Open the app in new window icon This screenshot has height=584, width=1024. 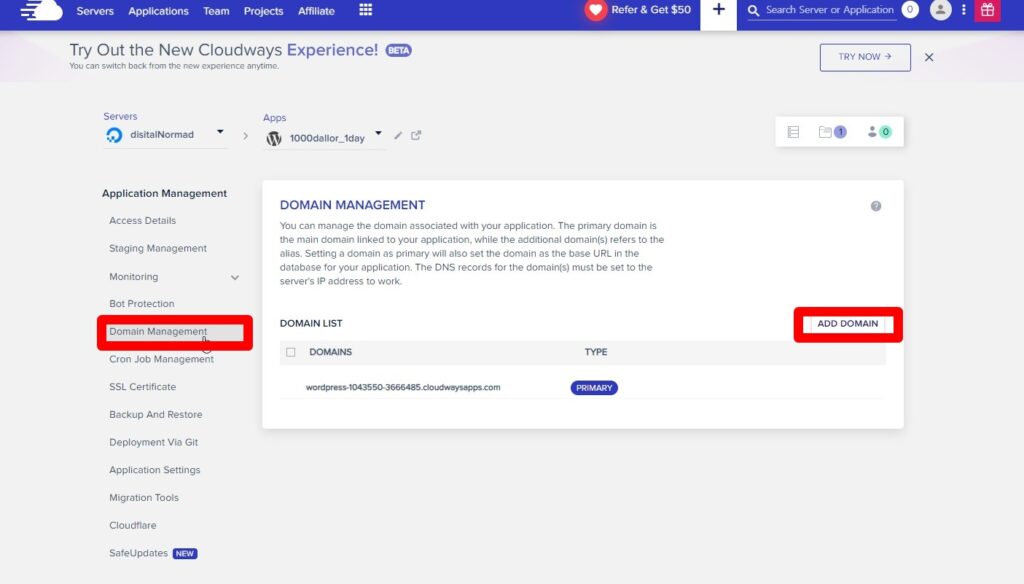click(416, 135)
